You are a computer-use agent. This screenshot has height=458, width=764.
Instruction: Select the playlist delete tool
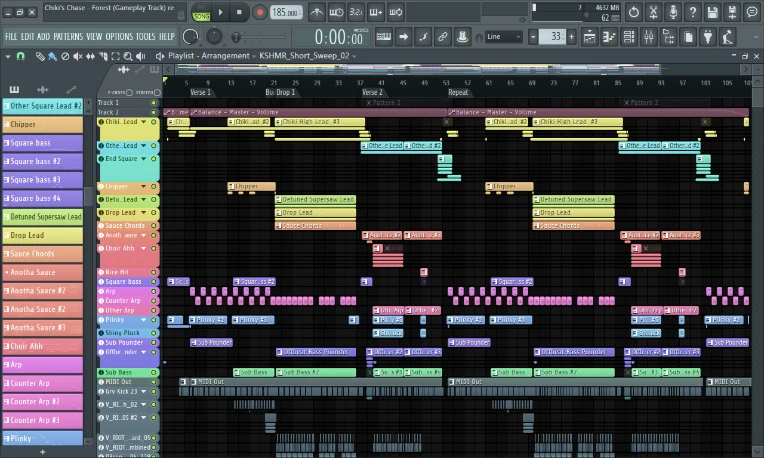65,57
